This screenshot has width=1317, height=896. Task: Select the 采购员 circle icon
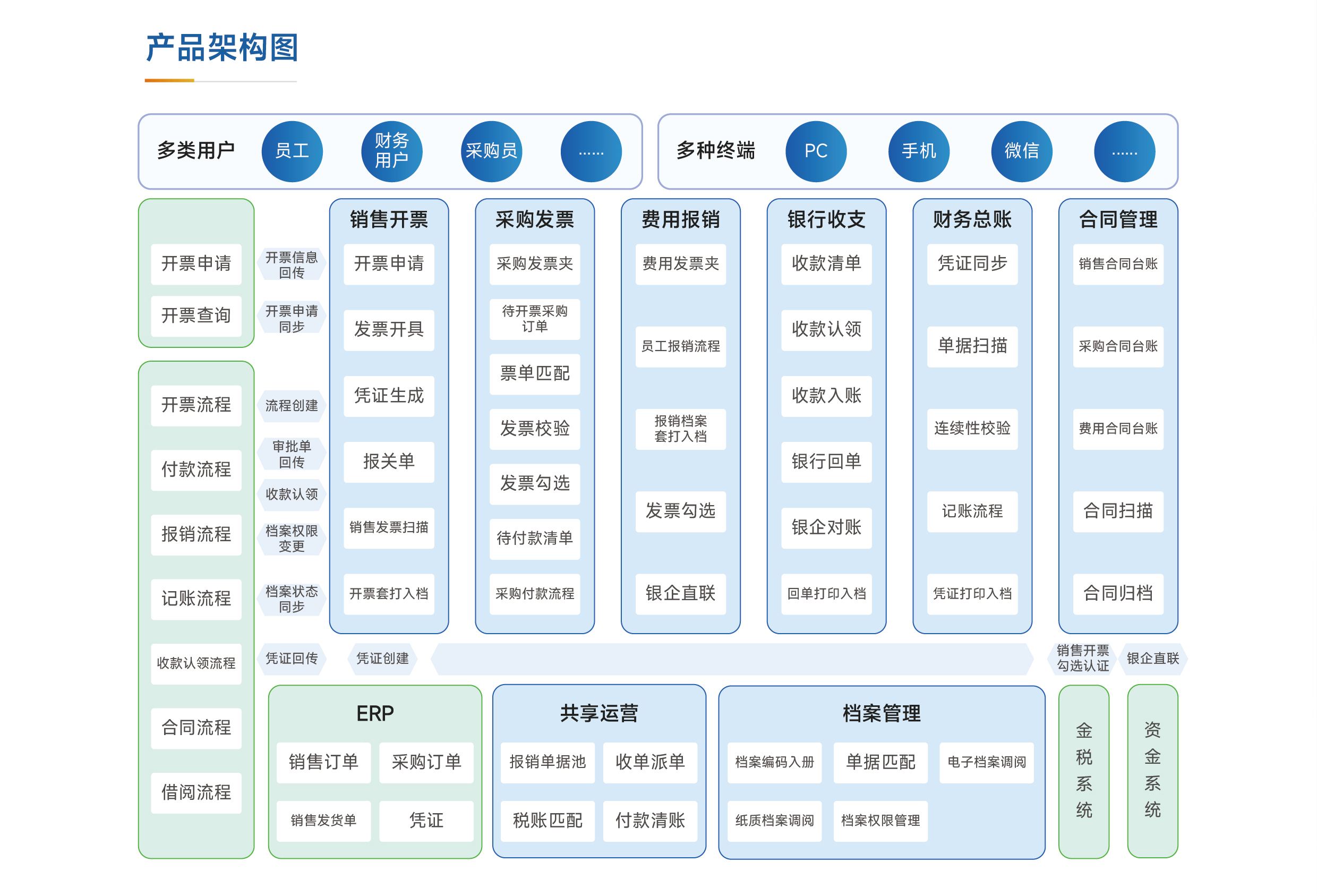click(491, 151)
